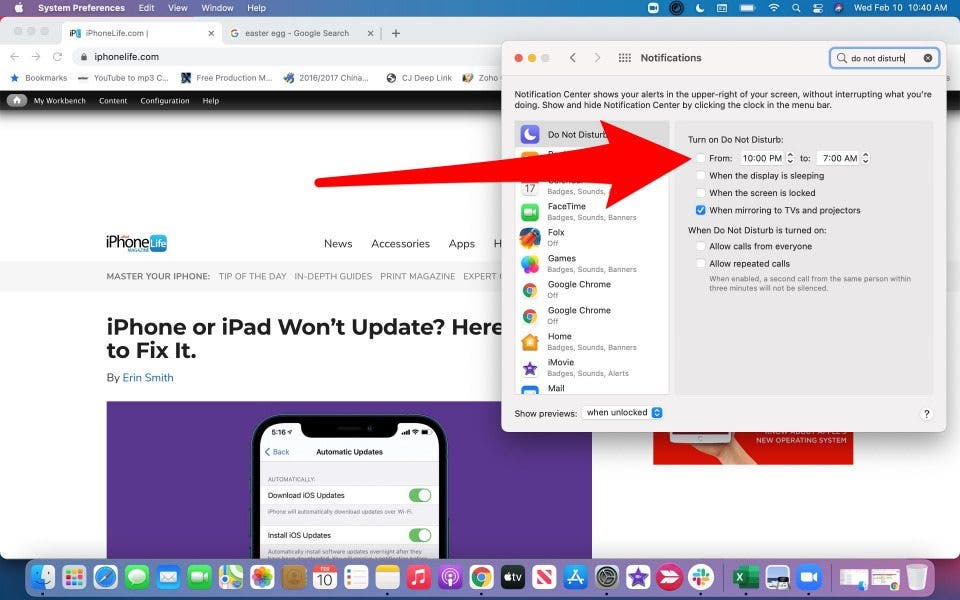Open the Show previews dropdown
The height and width of the screenshot is (600, 960).
click(623, 413)
